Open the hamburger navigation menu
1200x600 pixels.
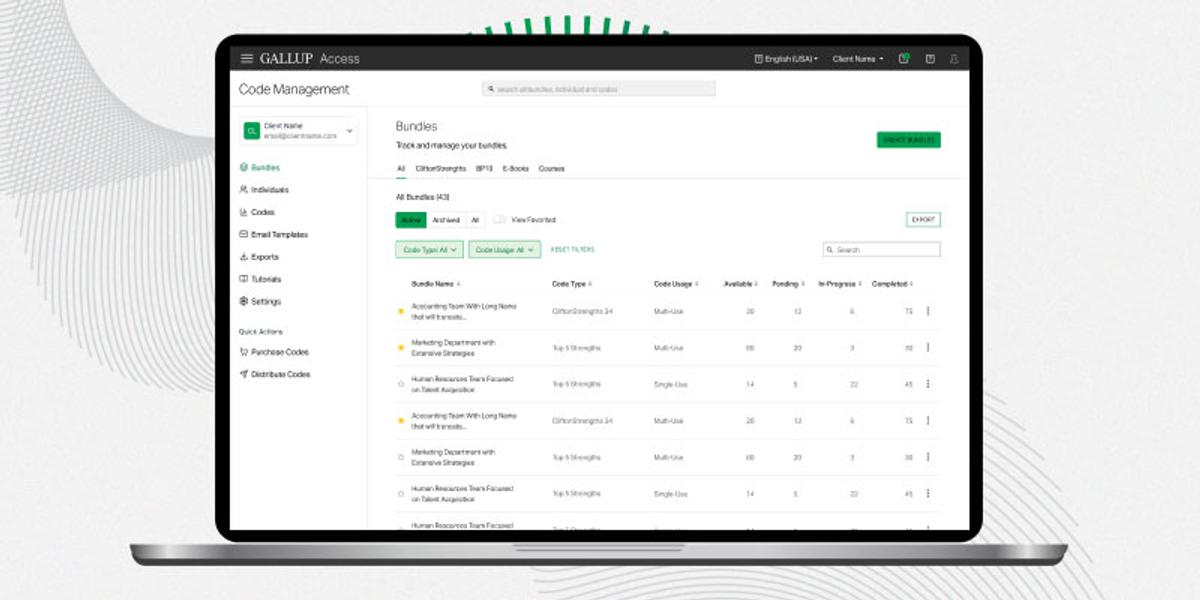pos(247,59)
